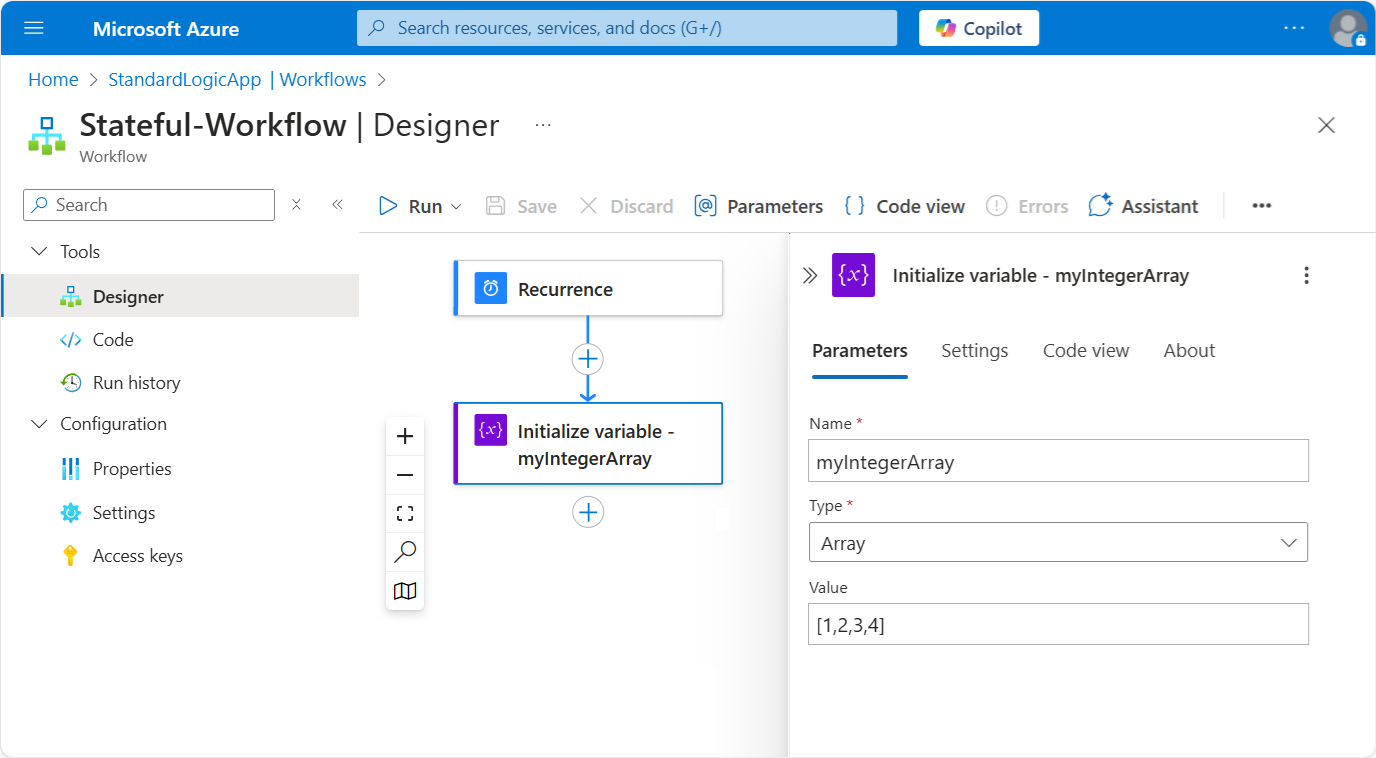Zoom in on the workflow canvas
The height and width of the screenshot is (758, 1376).
(405, 435)
